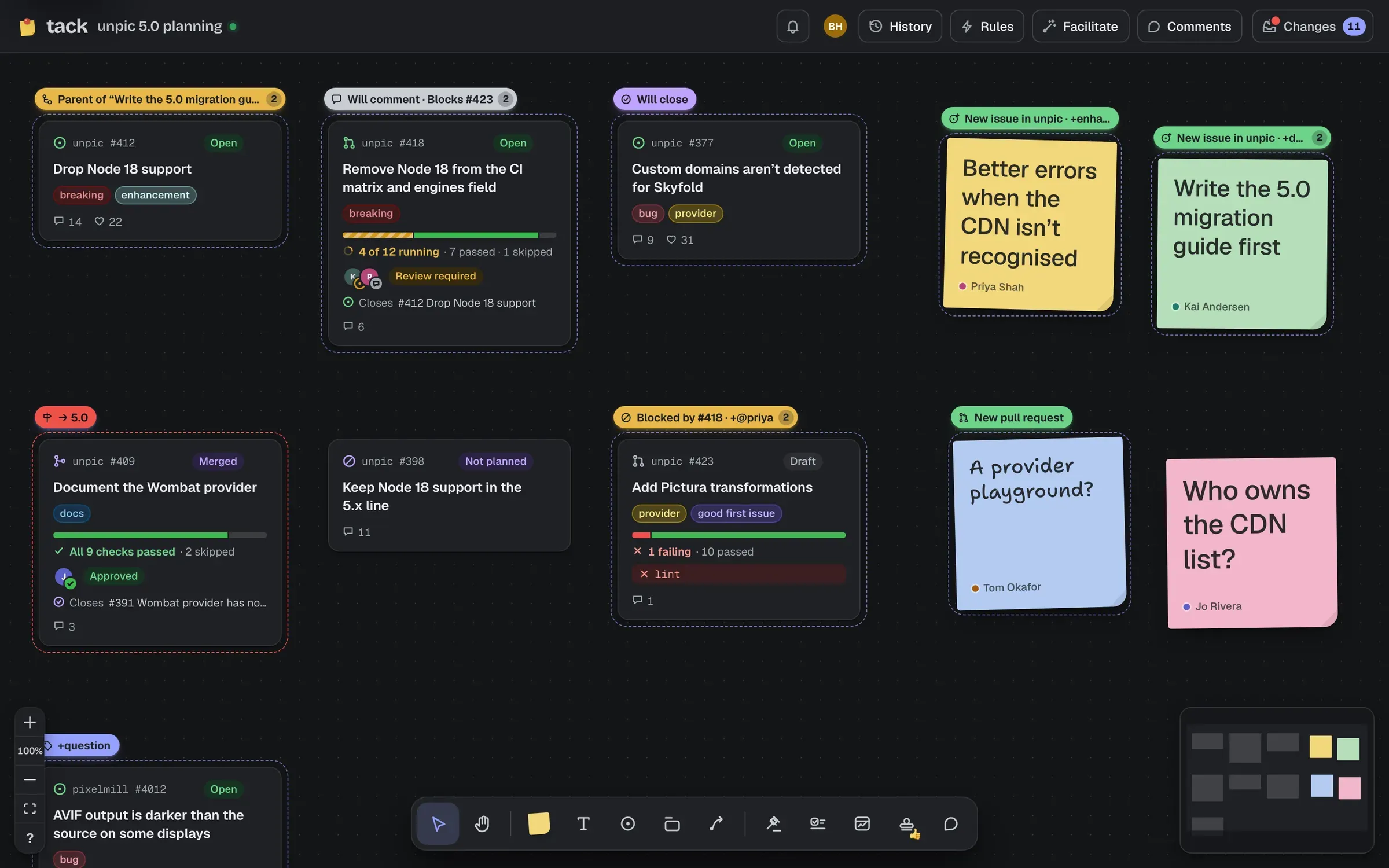1389x868 pixels.
Task: Click the 'New pull request' pill
Action: tap(1012, 417)
